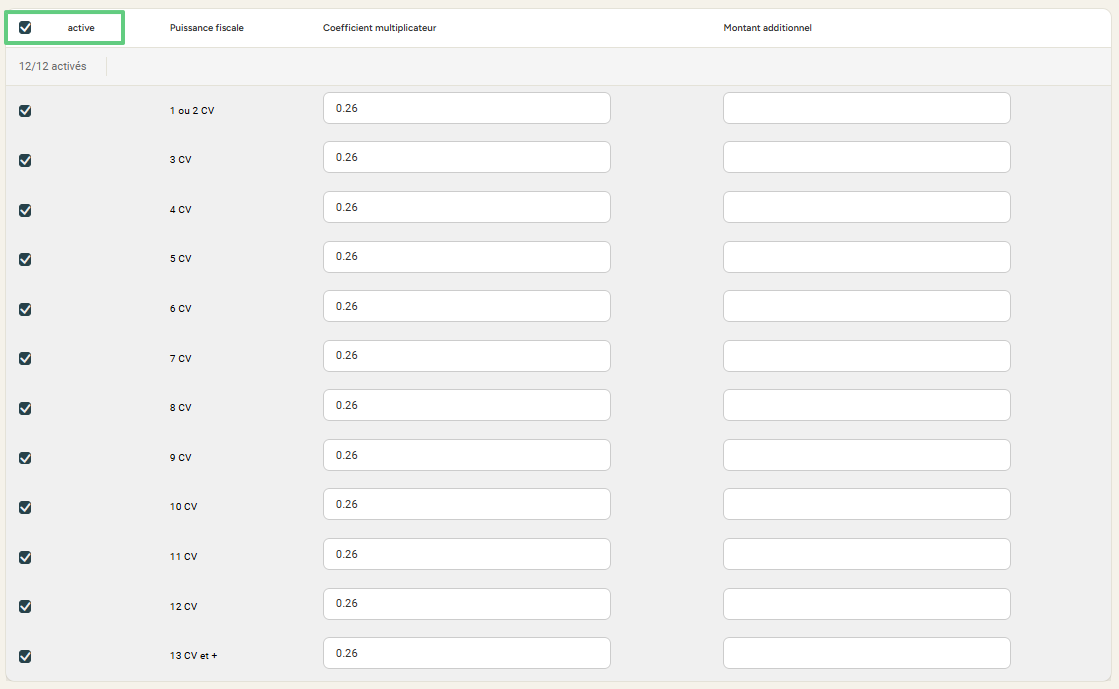Uncheck the 3 CV row checkbox
The height and width of the screenshot is (689, 1119).
[x=25, y=161]
